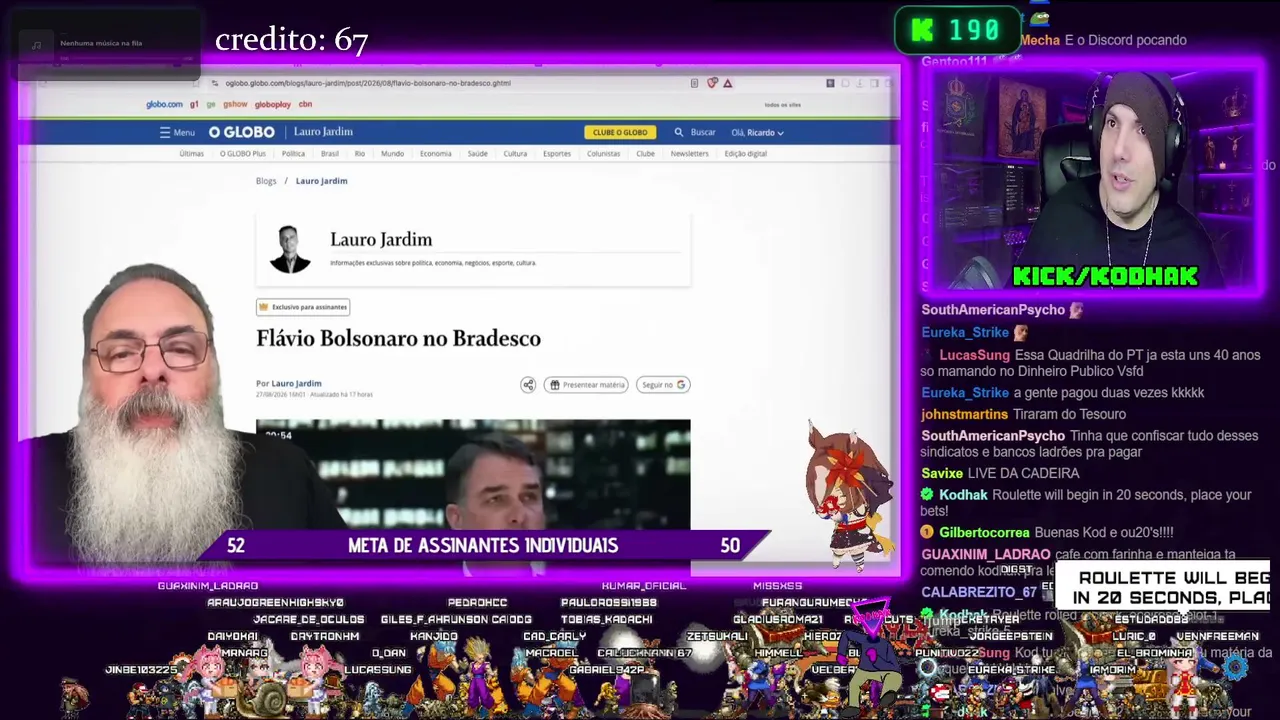This screenshot has height=720, width=1280.
Task: Open the Últimas section
Action: tap(191, 154)
